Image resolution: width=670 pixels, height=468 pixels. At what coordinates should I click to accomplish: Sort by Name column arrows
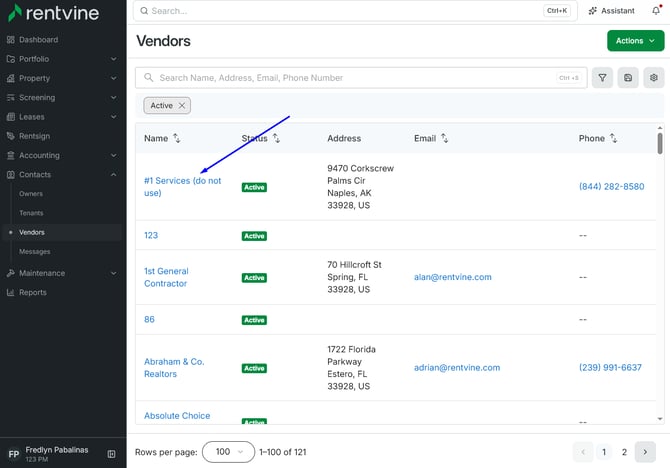tap(176, 138)
